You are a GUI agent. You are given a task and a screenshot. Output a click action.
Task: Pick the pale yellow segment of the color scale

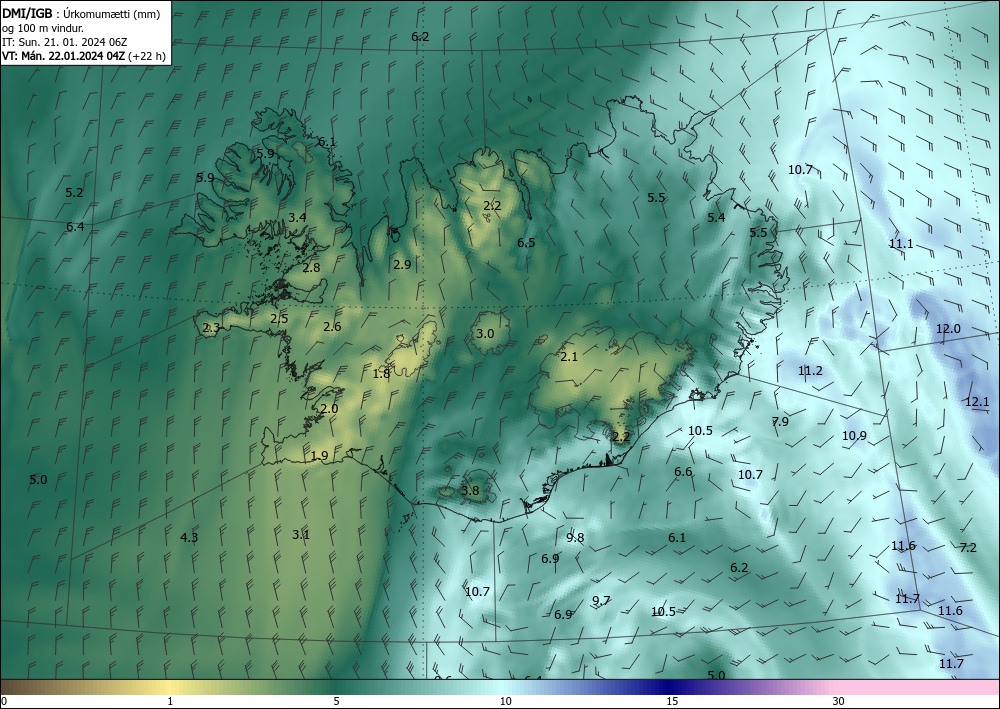coord(172,687)
